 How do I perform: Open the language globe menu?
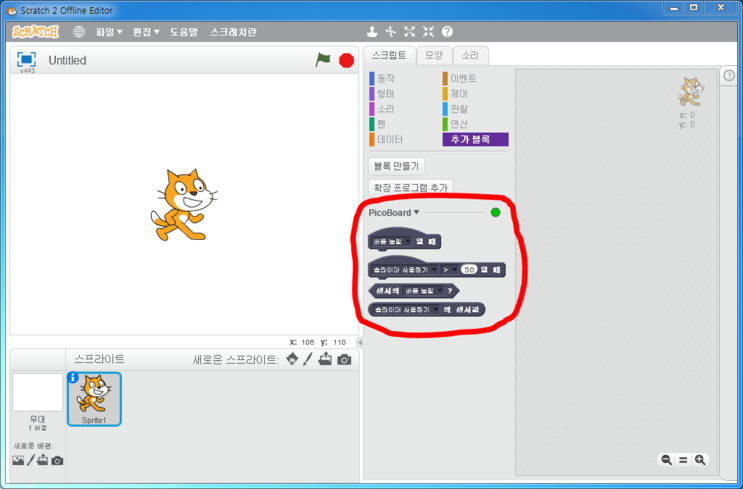click(79, 32)
